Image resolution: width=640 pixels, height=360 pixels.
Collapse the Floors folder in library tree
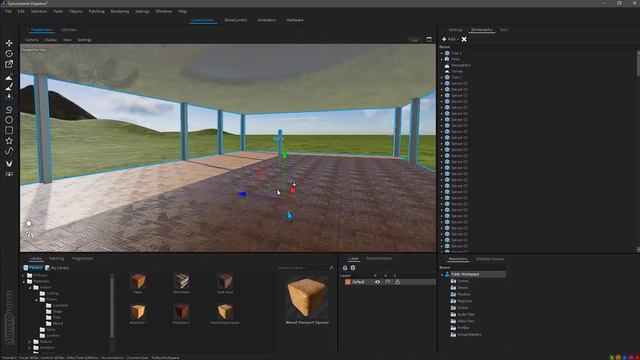36,300
